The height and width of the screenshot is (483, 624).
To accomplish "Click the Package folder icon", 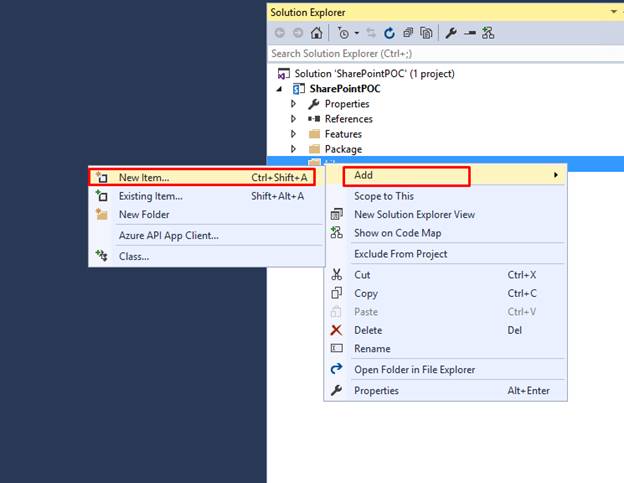I will (x=314, y=149).
